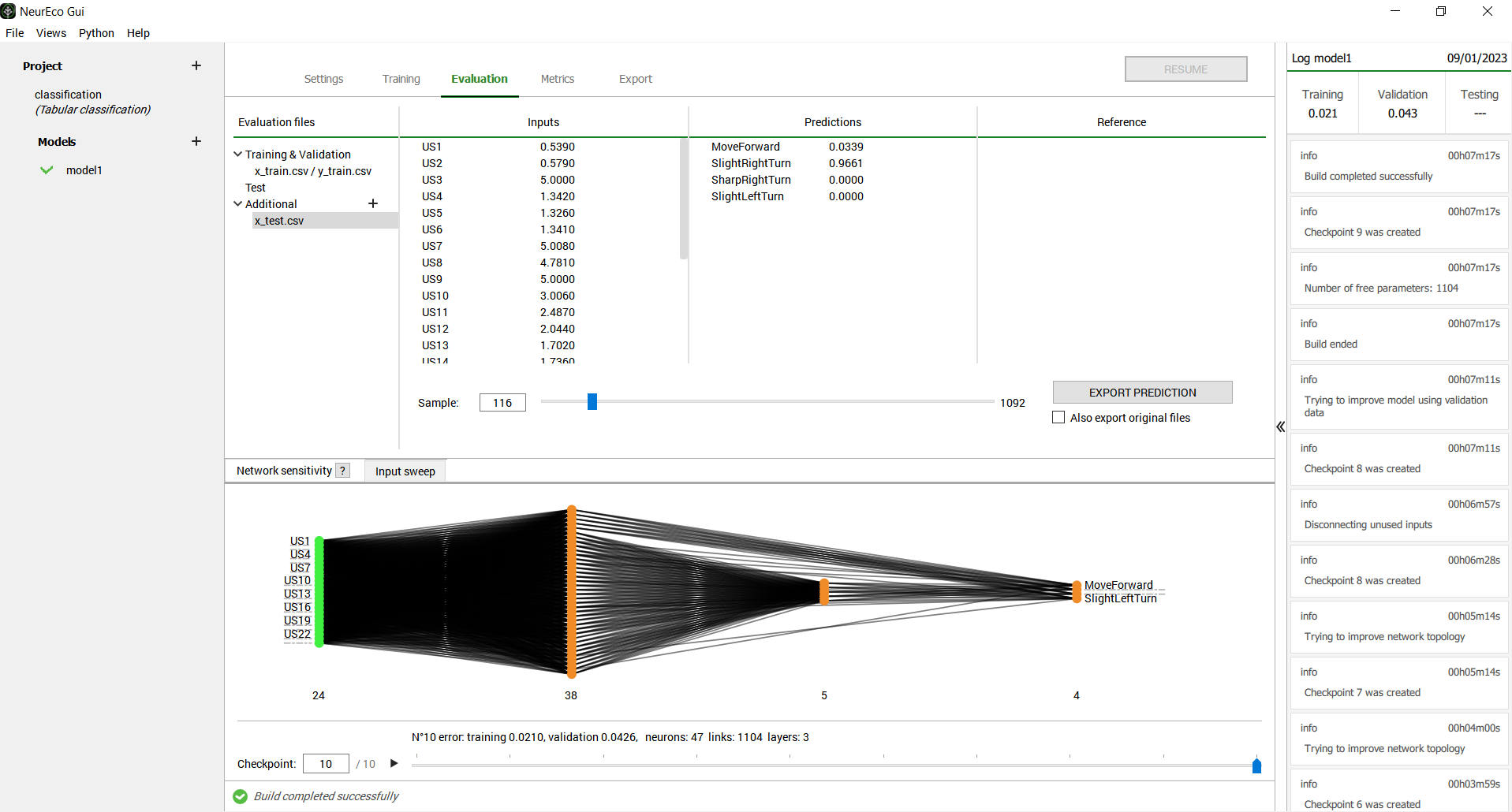The image size is (1512, 812).
Task: Collapse Training & Validation tree node
Action: 237,155
